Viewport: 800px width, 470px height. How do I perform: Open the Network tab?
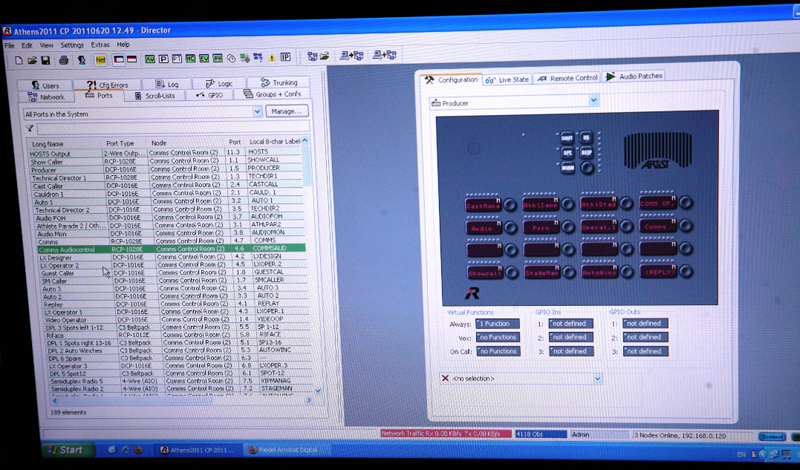click(46, 96)
